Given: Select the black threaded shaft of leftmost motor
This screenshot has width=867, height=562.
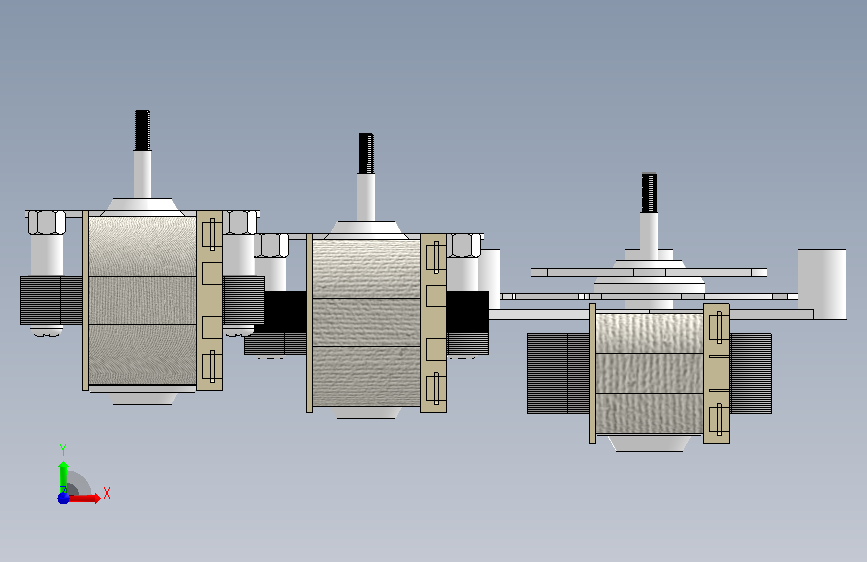Looking at the screenshot, I should coord(142,131).
